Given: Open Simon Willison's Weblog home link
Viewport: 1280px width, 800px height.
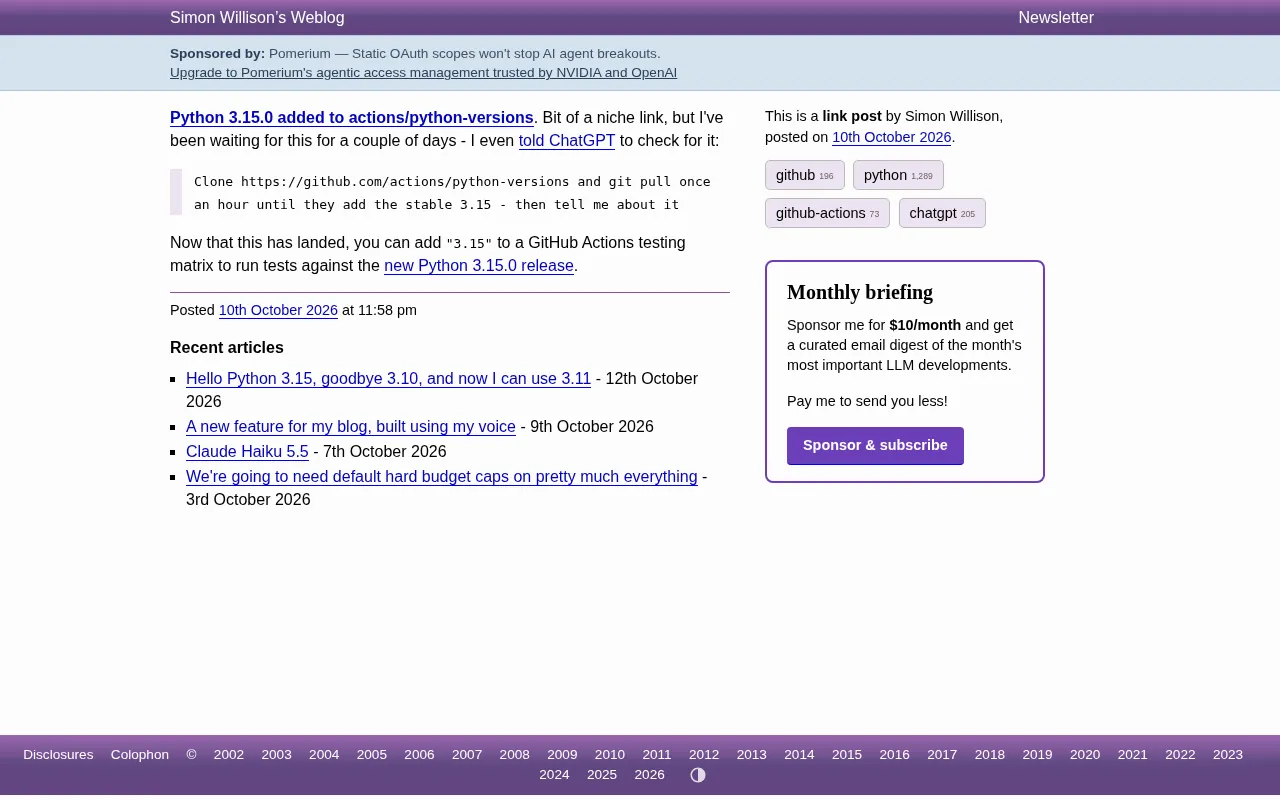Looking at the screenshot, I should (x=257, y=18).
